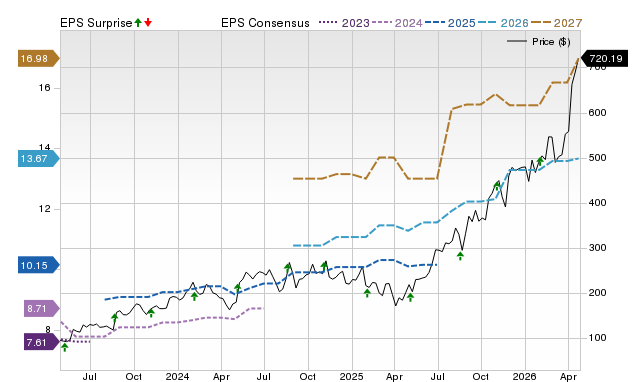Click the EPS Surprise label
This screenshot has width=640, height=382.
[96, 23]
